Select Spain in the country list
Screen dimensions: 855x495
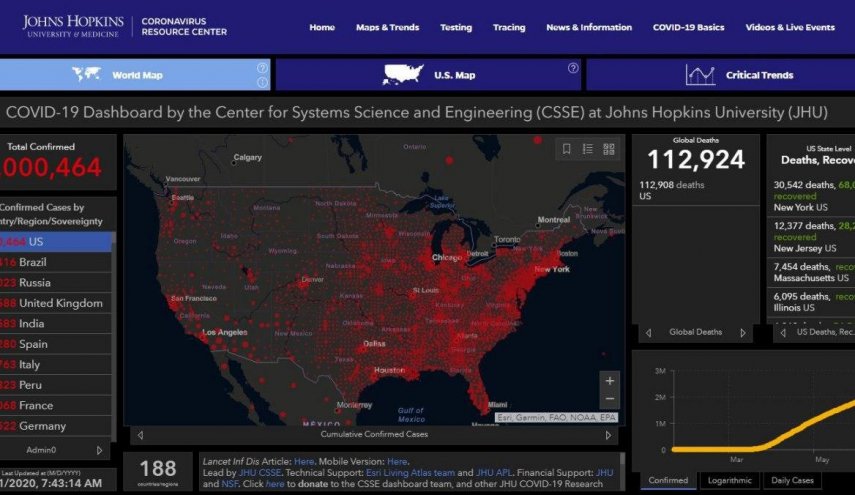click(x=56, y=344)
